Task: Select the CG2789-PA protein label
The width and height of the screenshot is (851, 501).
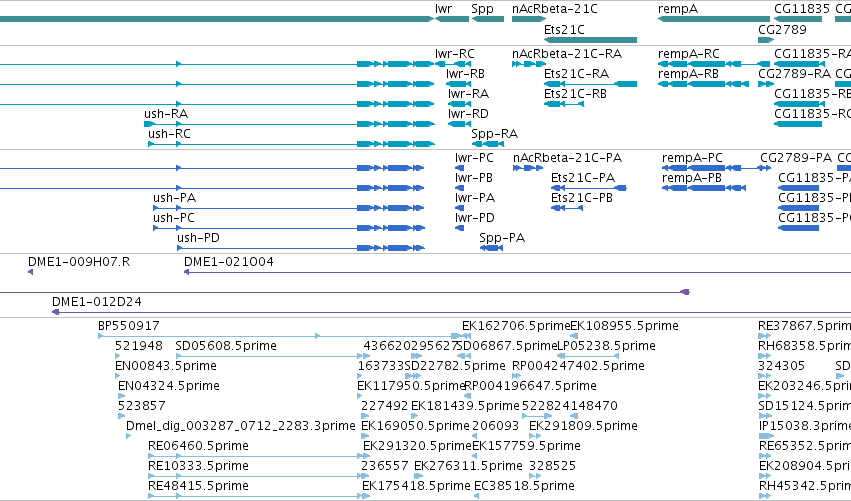Action: [x=796, y=158]
